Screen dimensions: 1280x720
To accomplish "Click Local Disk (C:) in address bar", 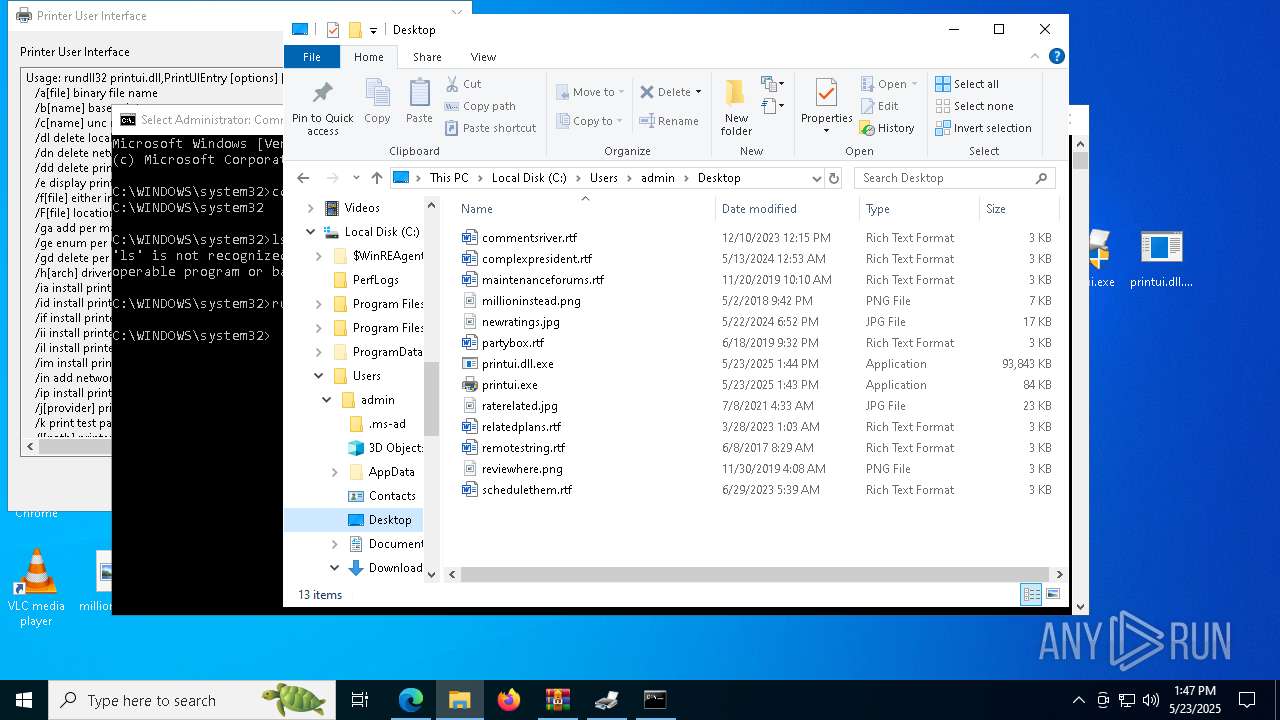I will click(529, 178).
